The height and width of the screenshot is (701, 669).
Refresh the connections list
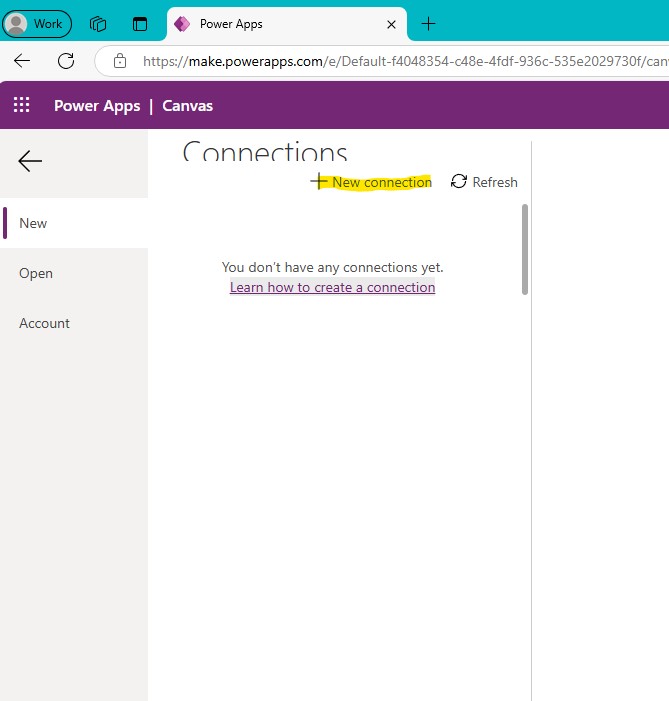(484, 182)
